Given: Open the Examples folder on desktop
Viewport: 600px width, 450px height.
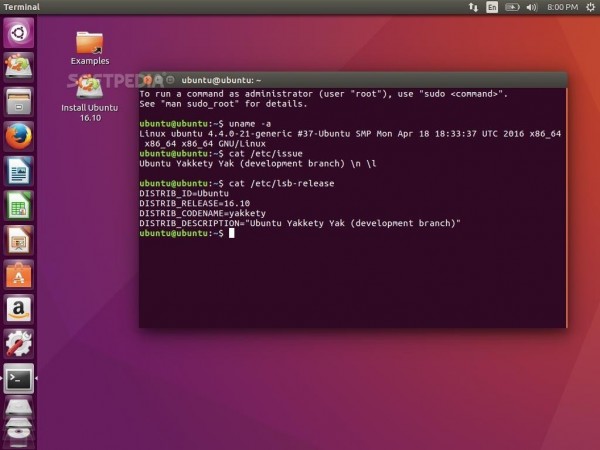Looking at the screenshot, I should 90,48.
